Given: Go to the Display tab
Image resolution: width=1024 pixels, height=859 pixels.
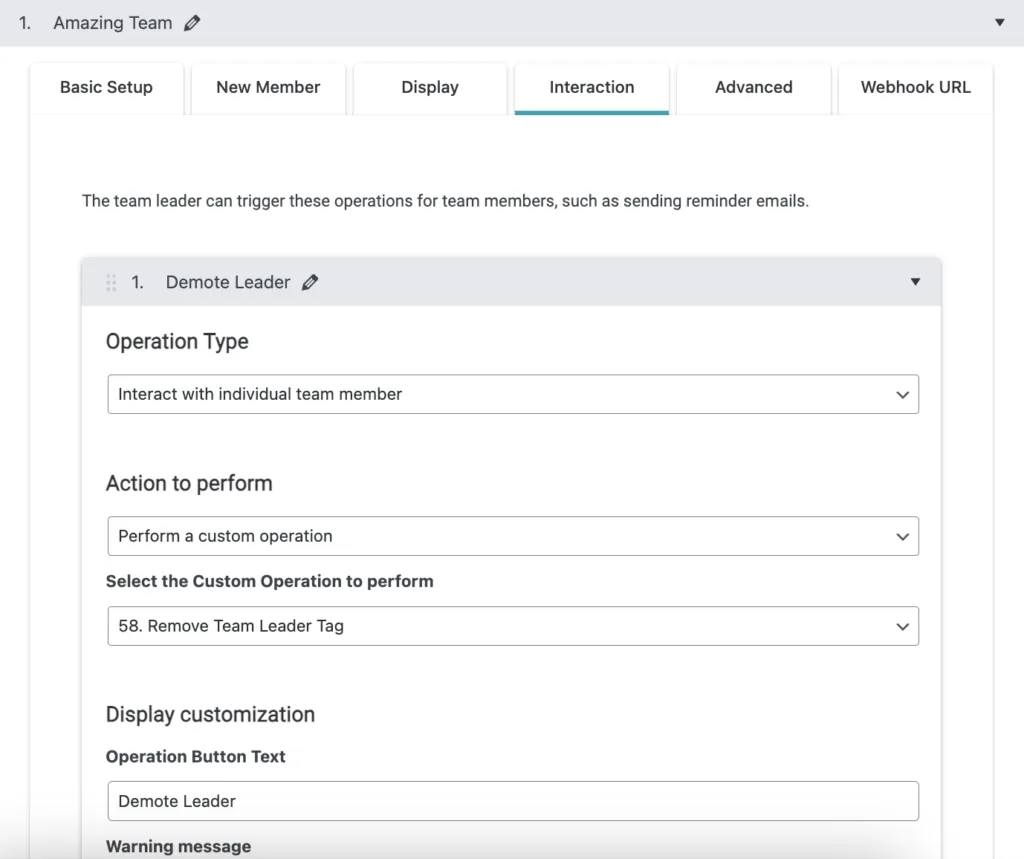Looking at the screenshot, I should coord(430,87).
